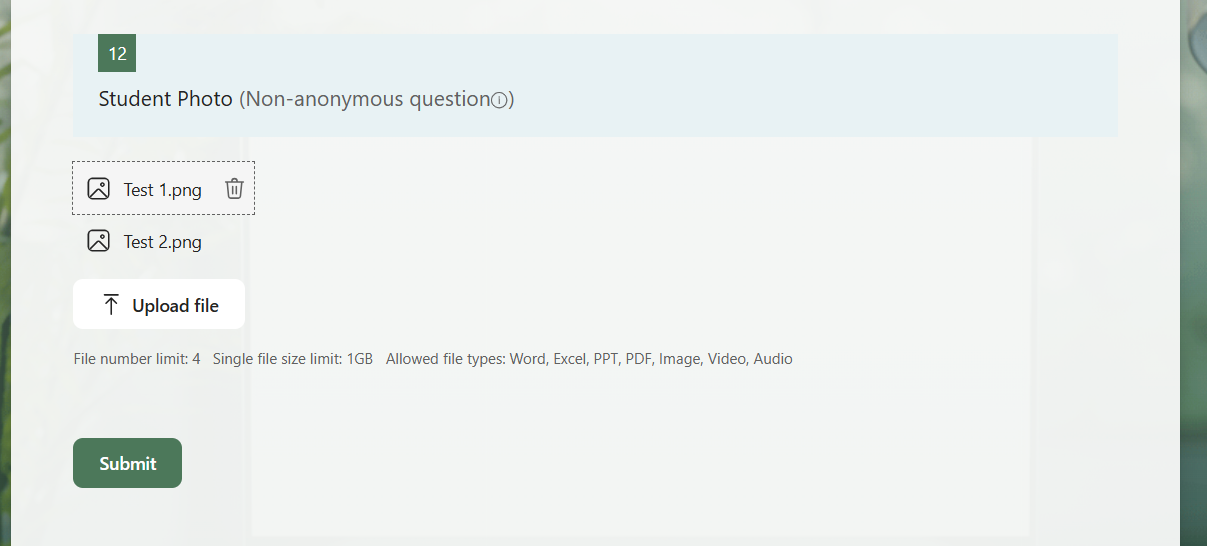
Task: Delete the Test 1.png uploaded file
Action: (x=234, y=188)
